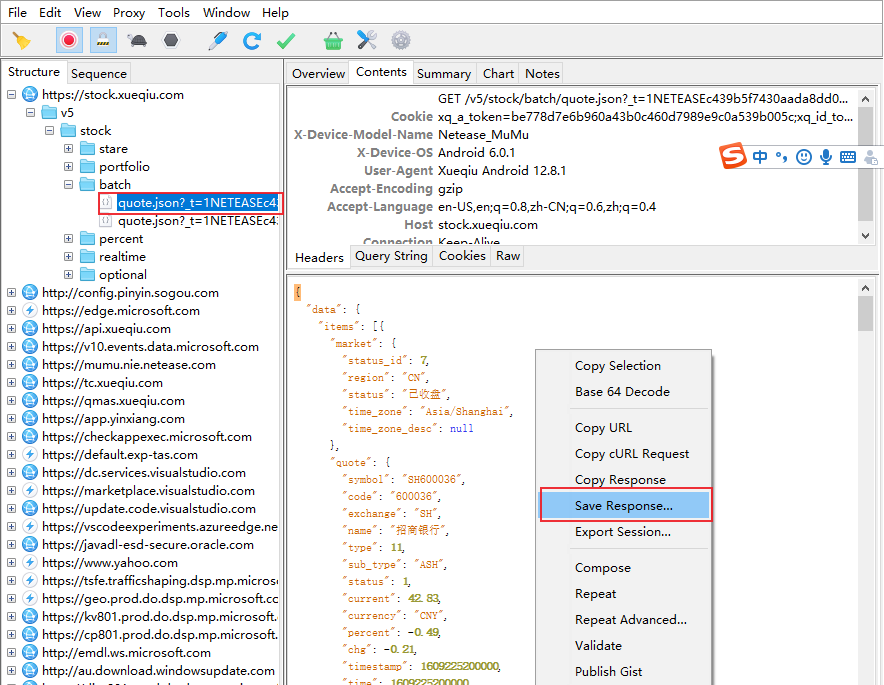Screen dimensions: 884x685
Task: Click the response pane vertical scrollbar
Action: (x=865, y=480)
